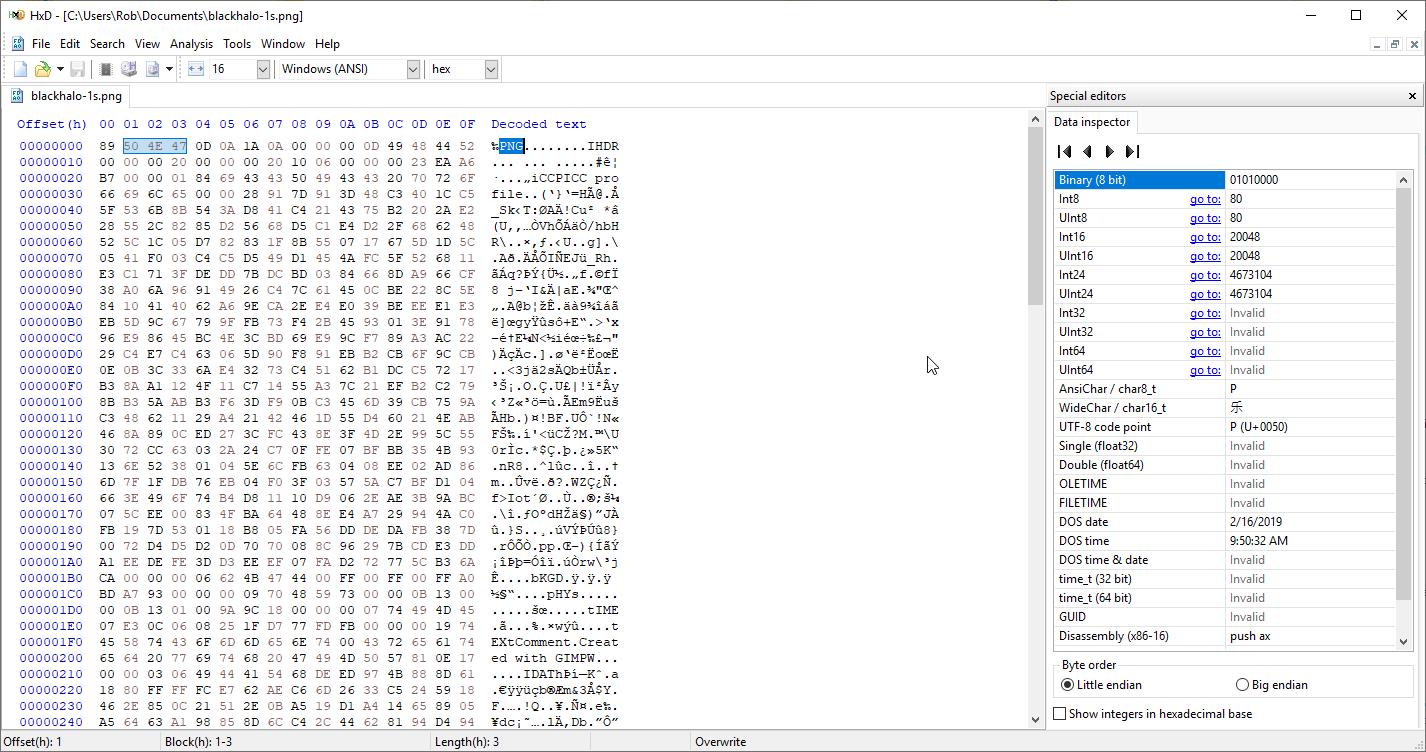The height and width of the screenshot is (752, 1426).
Task: Click the UInt16 go to link
Action: coord(1205,256)
